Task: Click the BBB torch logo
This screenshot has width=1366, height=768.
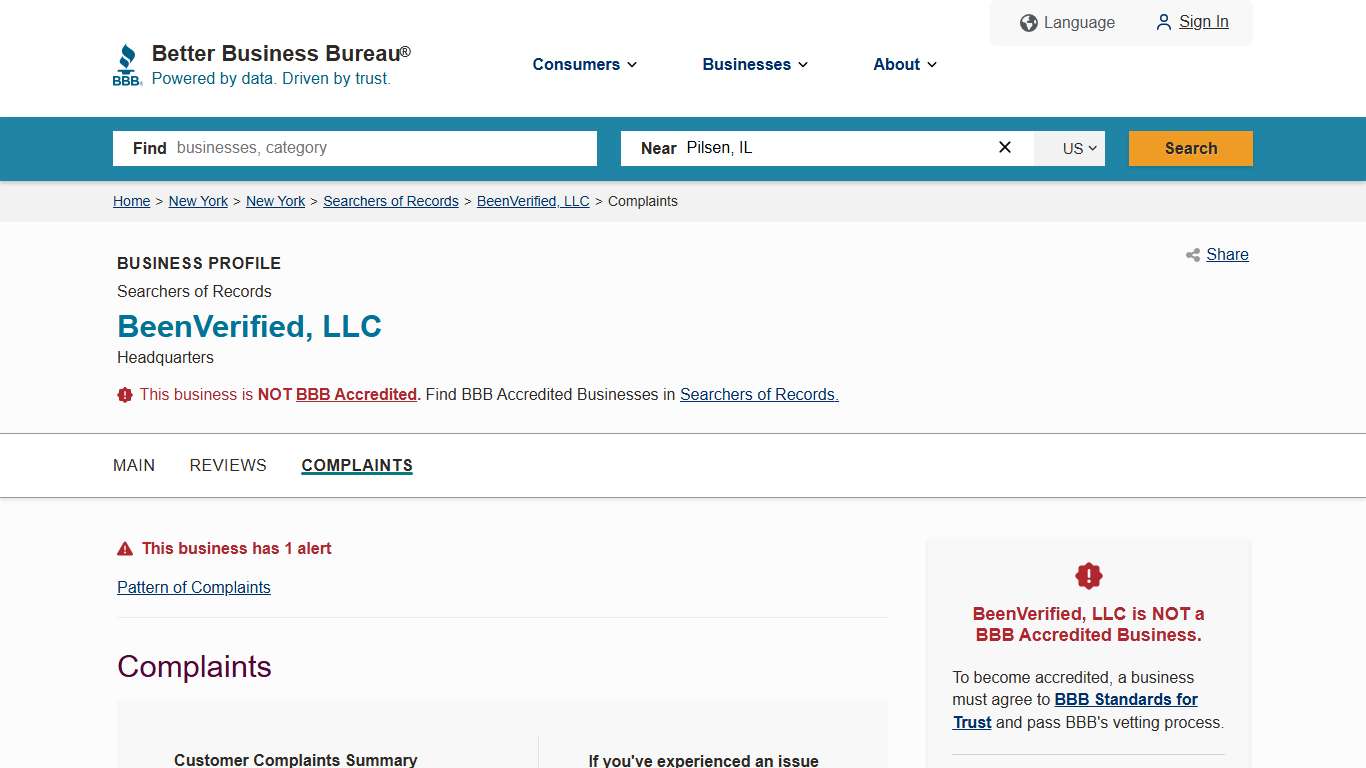Action: point(127,63)
